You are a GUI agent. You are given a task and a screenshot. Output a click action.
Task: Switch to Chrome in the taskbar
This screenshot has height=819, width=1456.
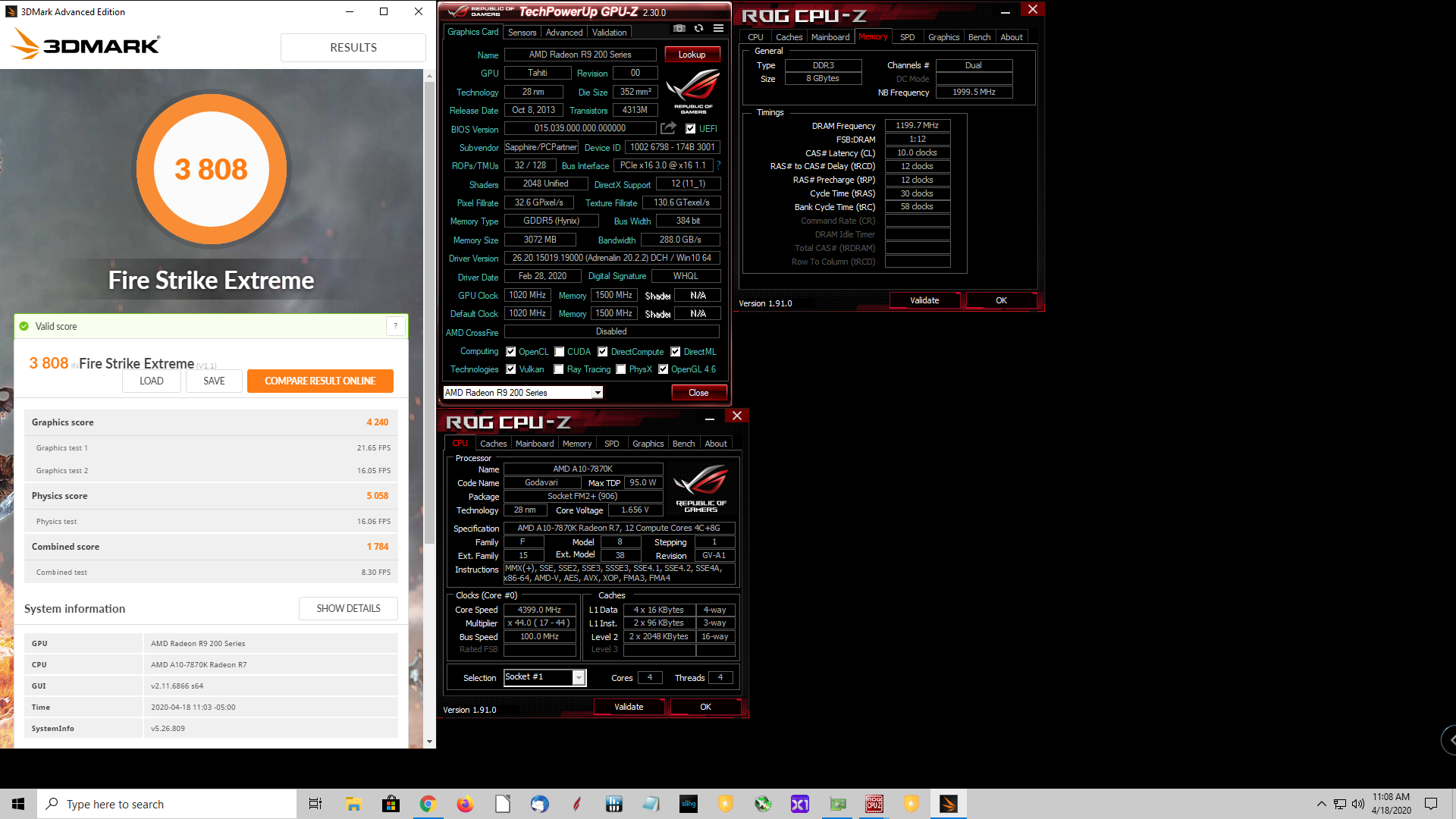coord(428,804)
